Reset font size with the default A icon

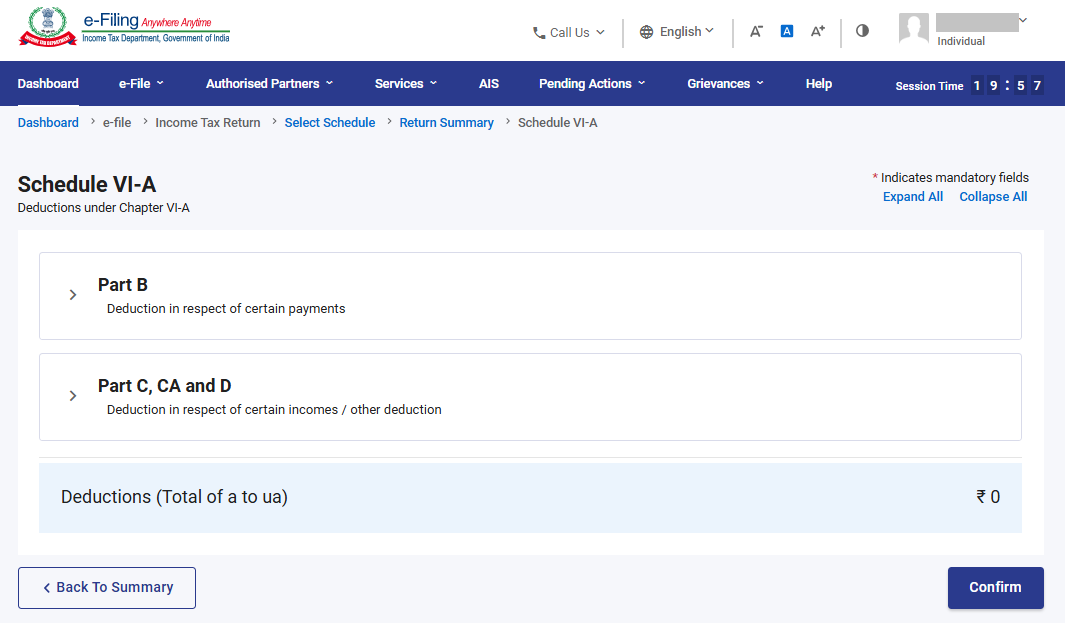(787, 31)
